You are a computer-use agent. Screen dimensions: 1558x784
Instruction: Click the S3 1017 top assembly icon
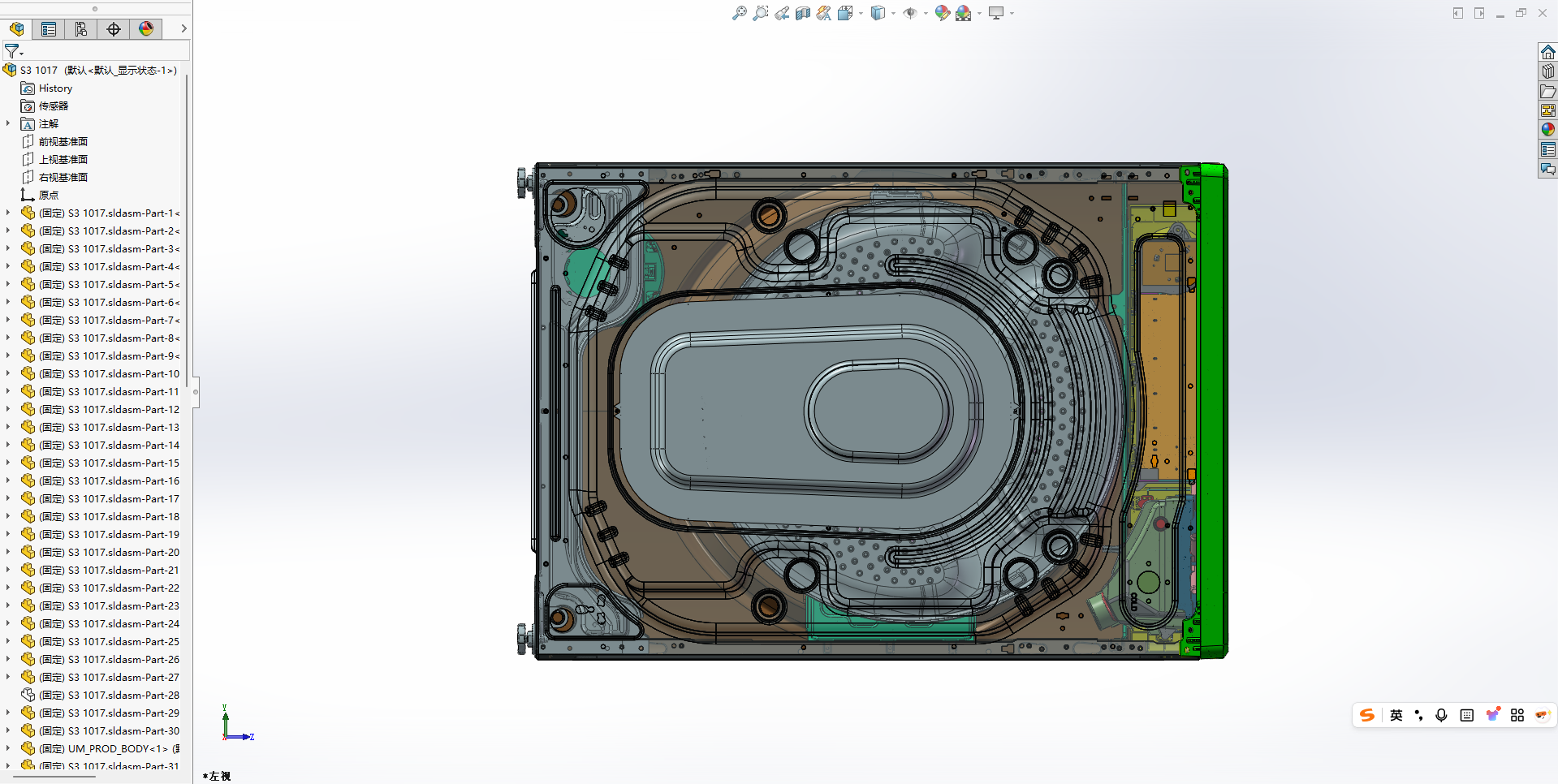tap(10, 70)
